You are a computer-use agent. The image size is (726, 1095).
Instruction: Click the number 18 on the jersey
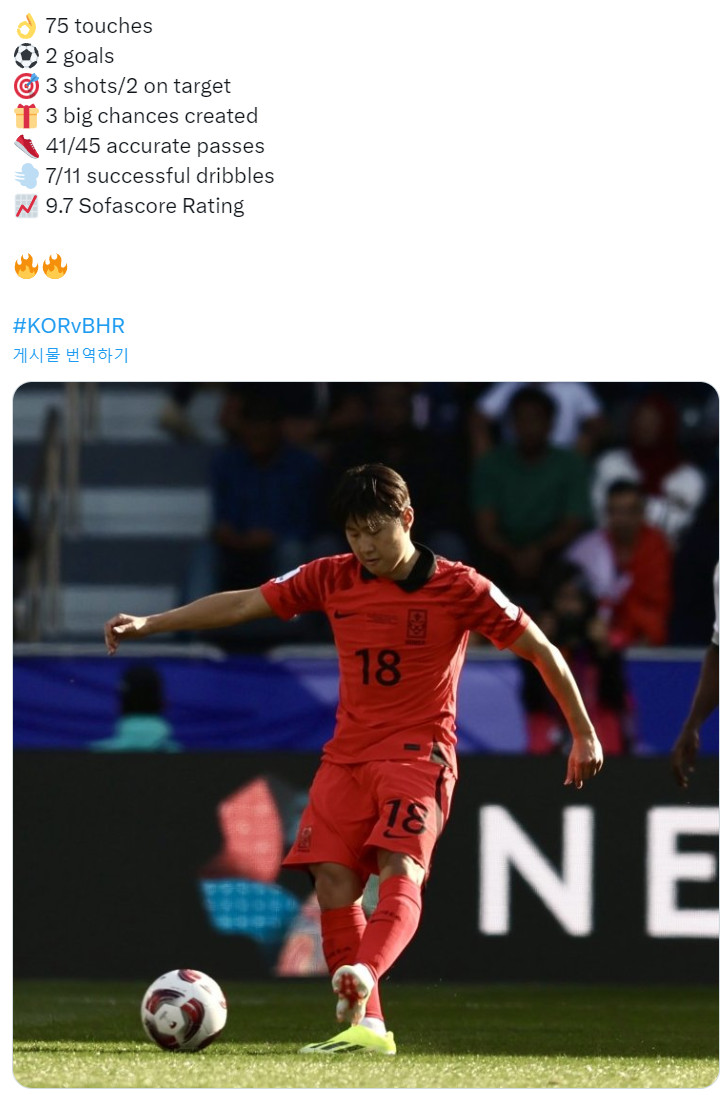click(378, 668)
